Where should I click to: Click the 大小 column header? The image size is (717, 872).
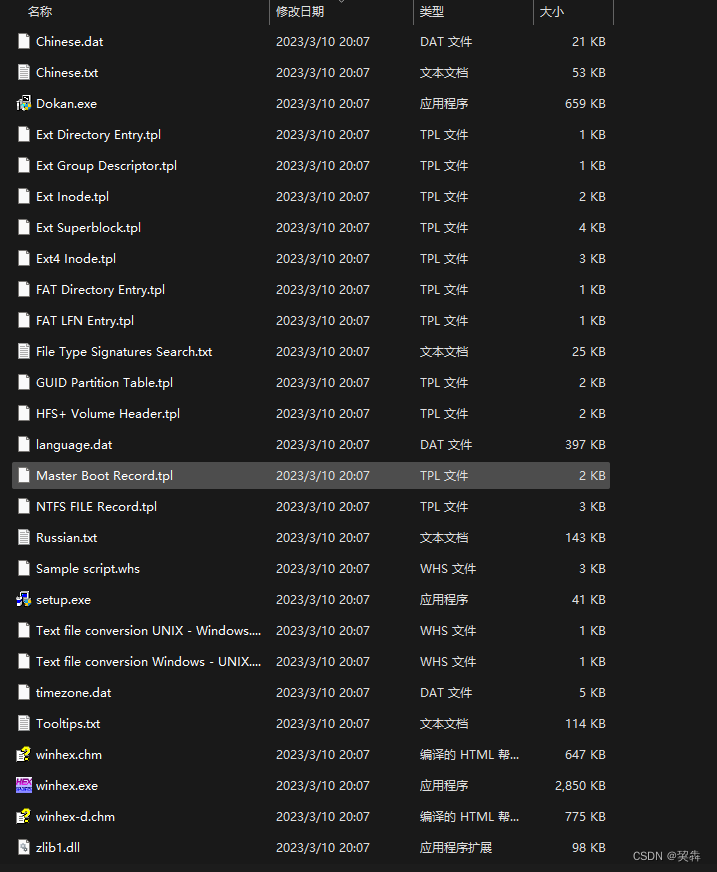point(552,12)
